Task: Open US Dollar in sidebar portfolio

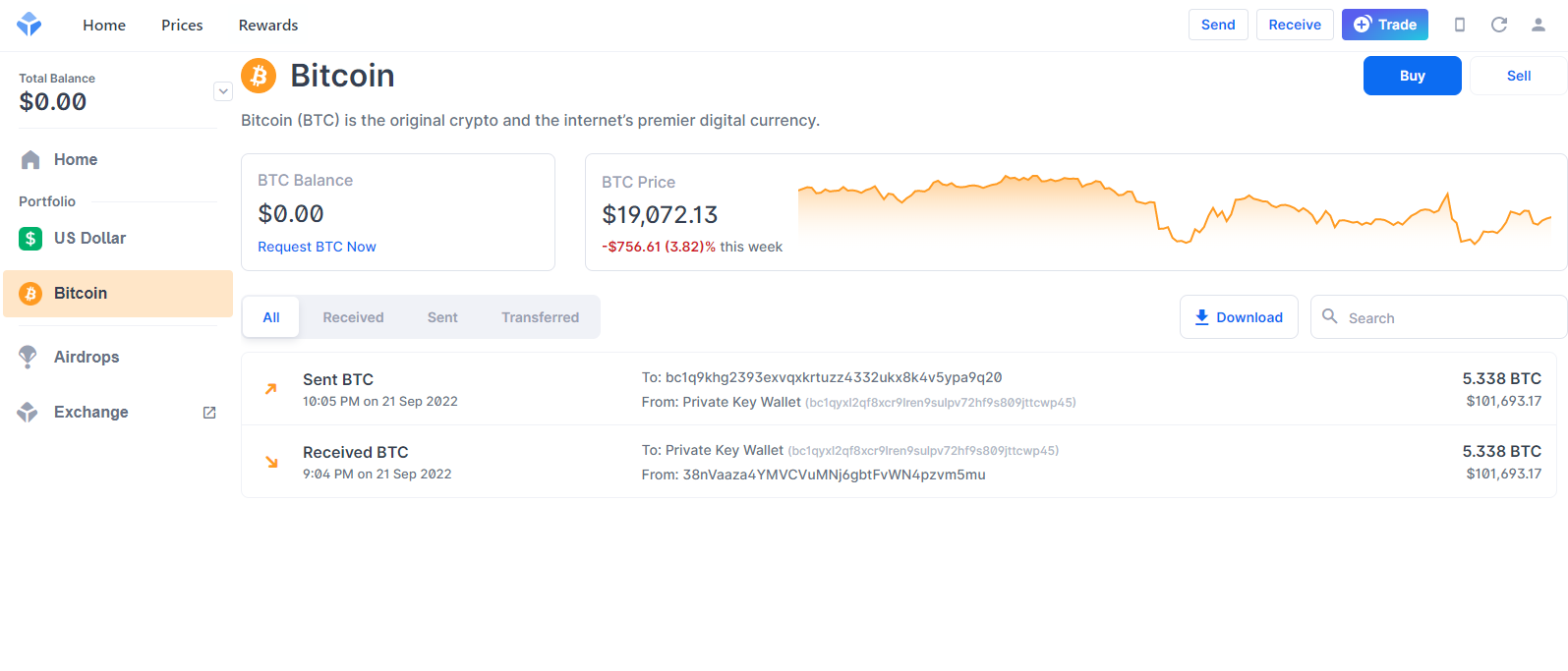Action: point(90,238)
